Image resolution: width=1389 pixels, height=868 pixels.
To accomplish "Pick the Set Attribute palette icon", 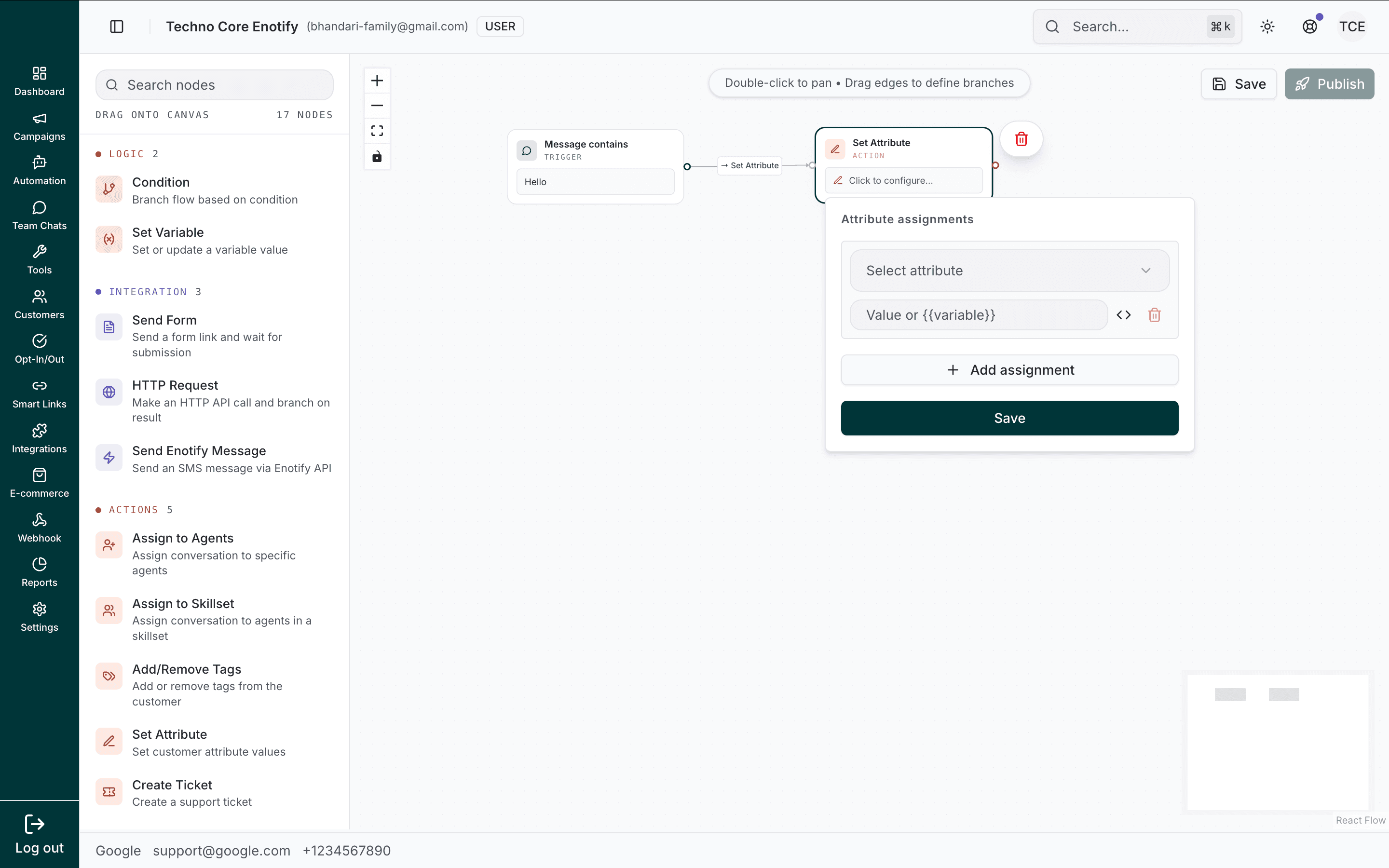I will click(x=109, y=742).
